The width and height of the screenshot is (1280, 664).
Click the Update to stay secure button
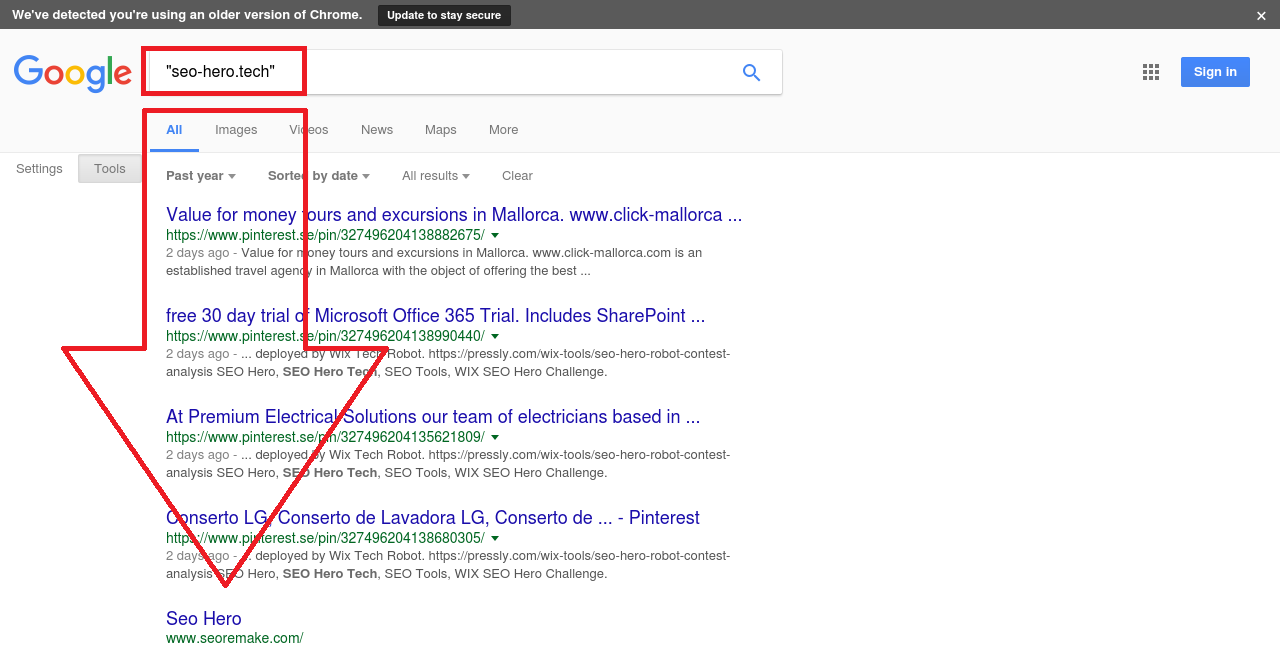444,15
